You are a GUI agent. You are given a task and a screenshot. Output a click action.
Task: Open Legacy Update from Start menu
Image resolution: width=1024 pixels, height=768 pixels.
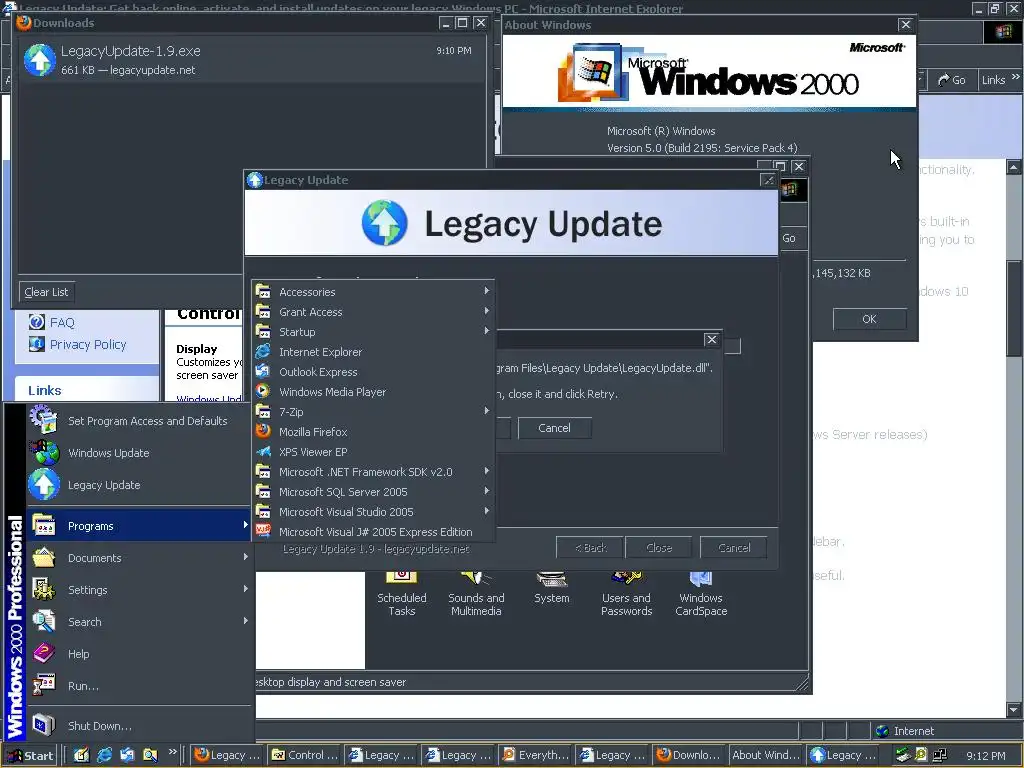click(x=138, y=485)
